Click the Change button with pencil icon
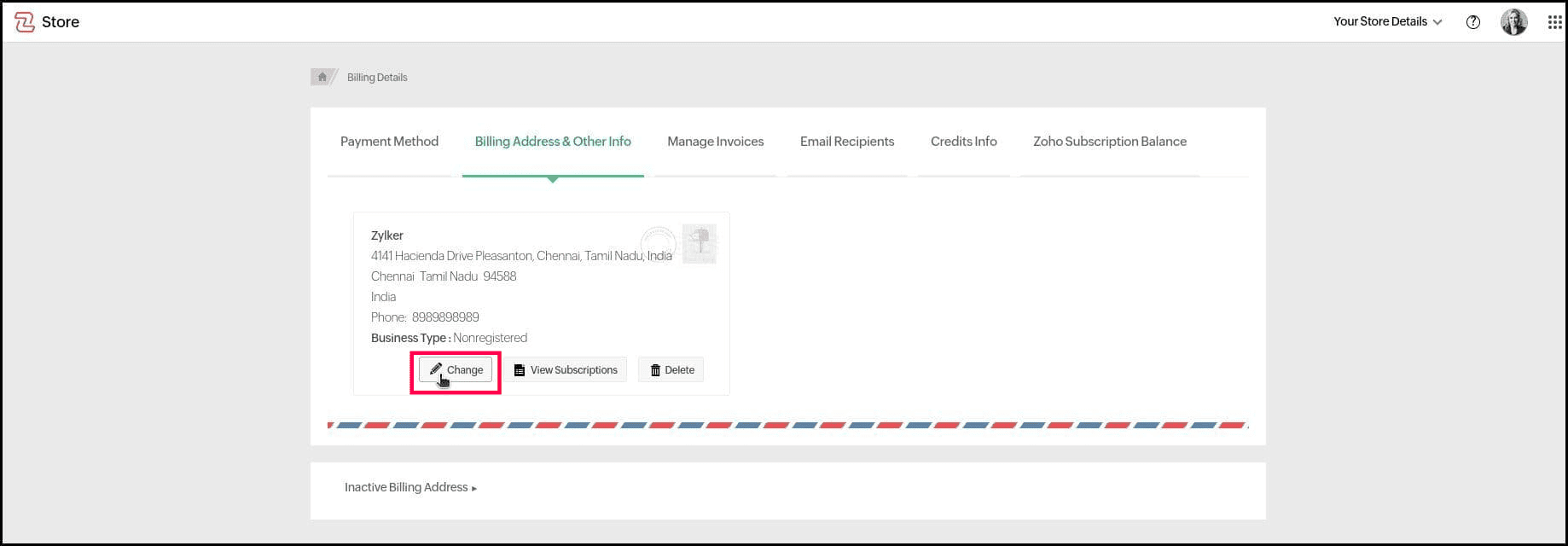The image size is (1568, 546). pos(456,370)
